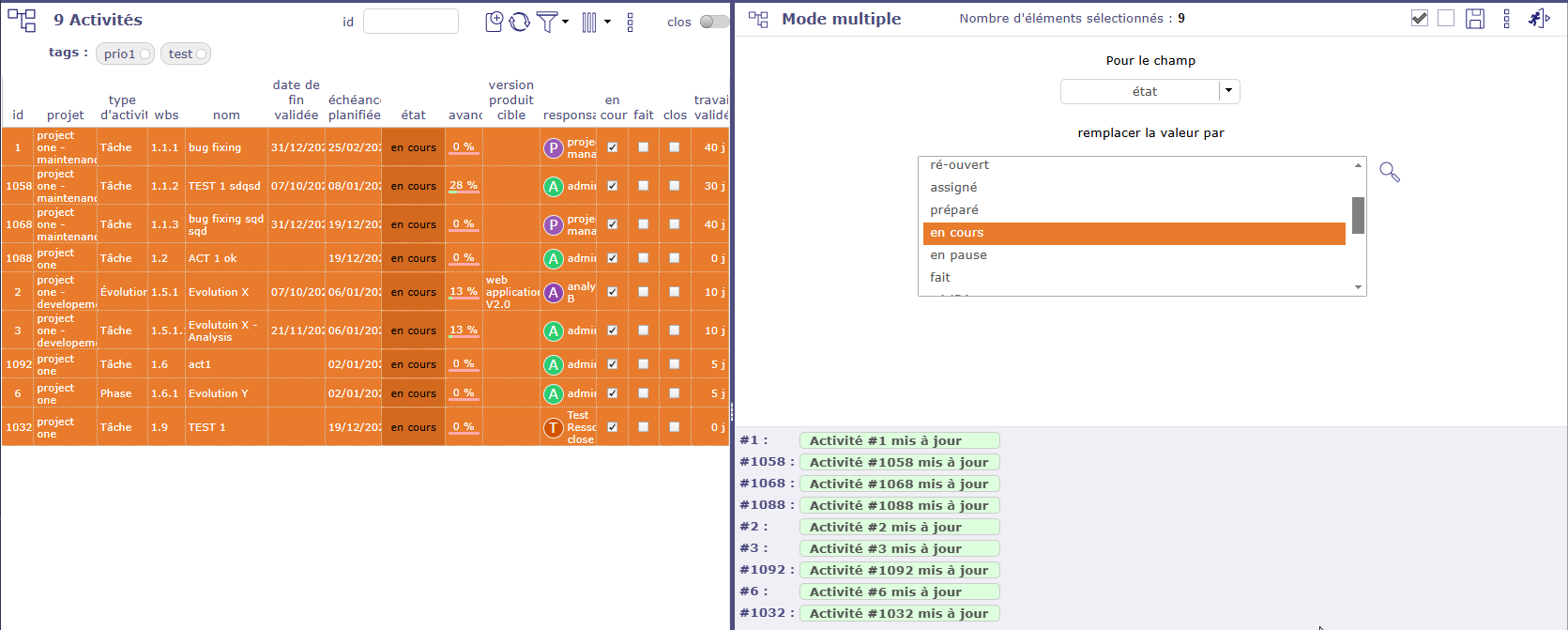1568x630 pixels.
Task: Click the 28 % progress bar of TEST 1 sdqsd
Action: pos(464,186)
